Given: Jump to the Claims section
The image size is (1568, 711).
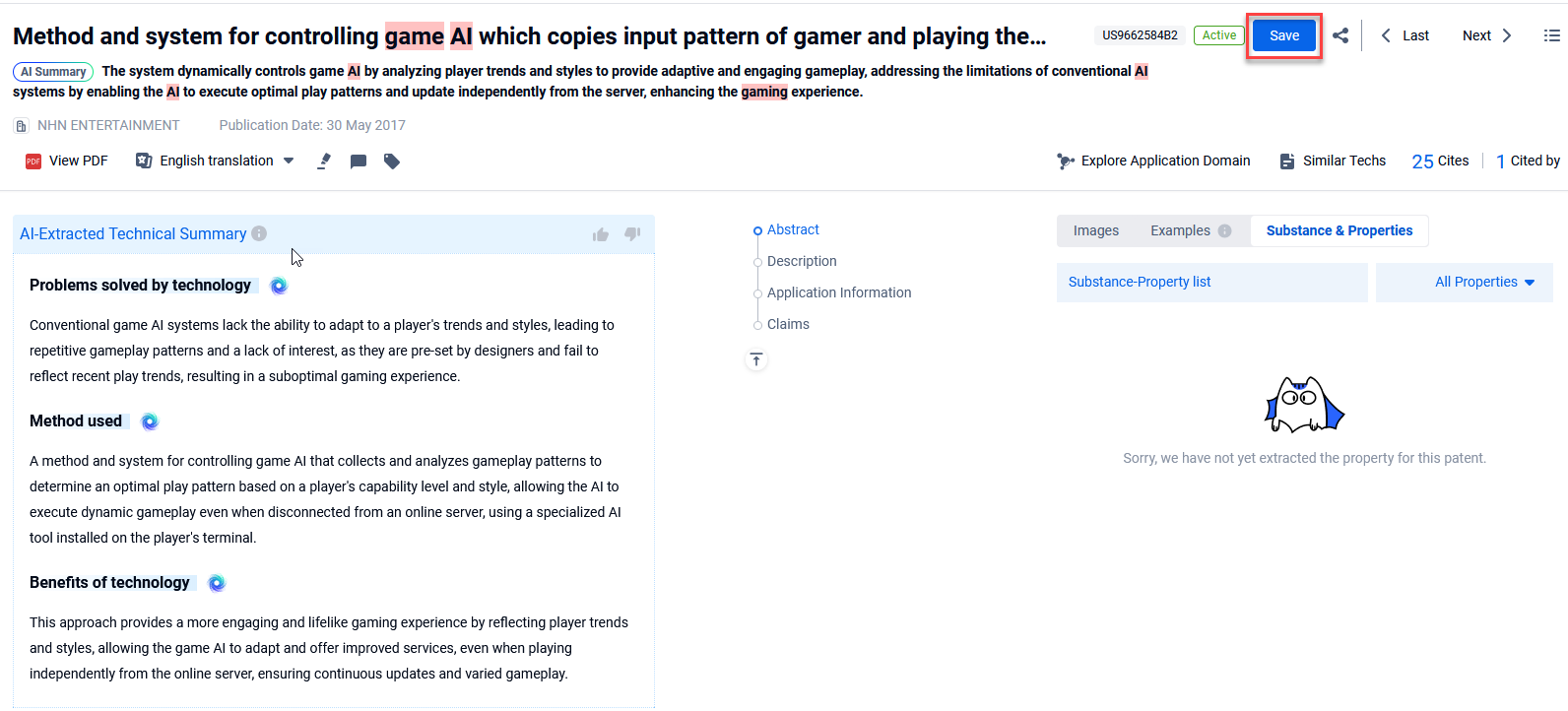Looking at the screenshot, I should pos(788,324).
